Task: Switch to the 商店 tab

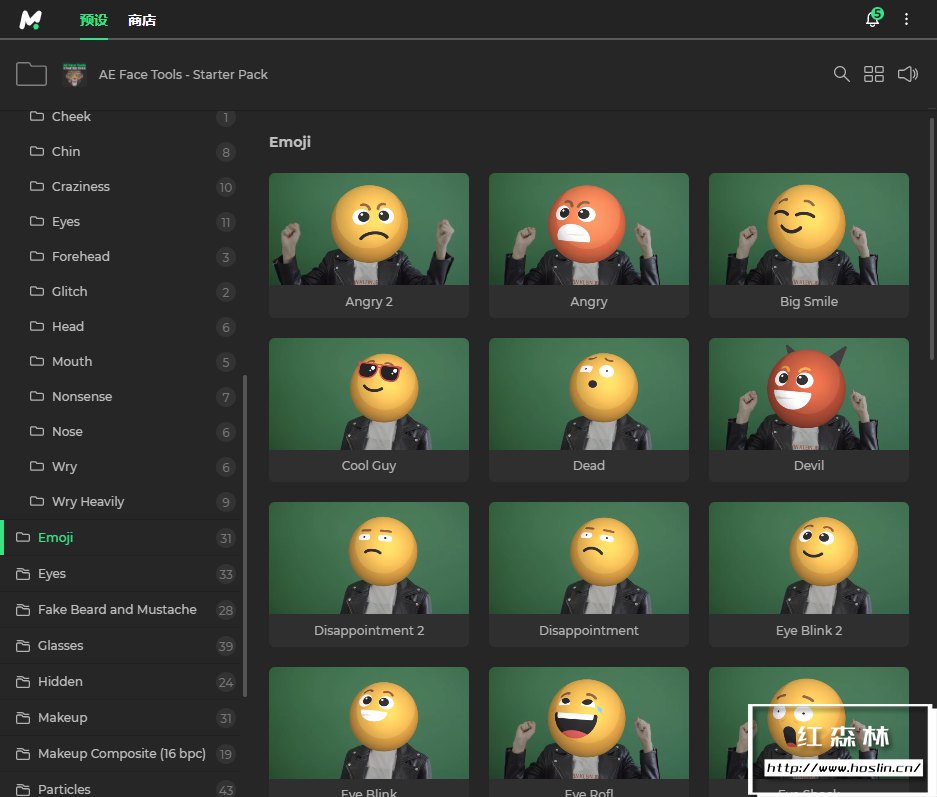Action: pos(142,20)
